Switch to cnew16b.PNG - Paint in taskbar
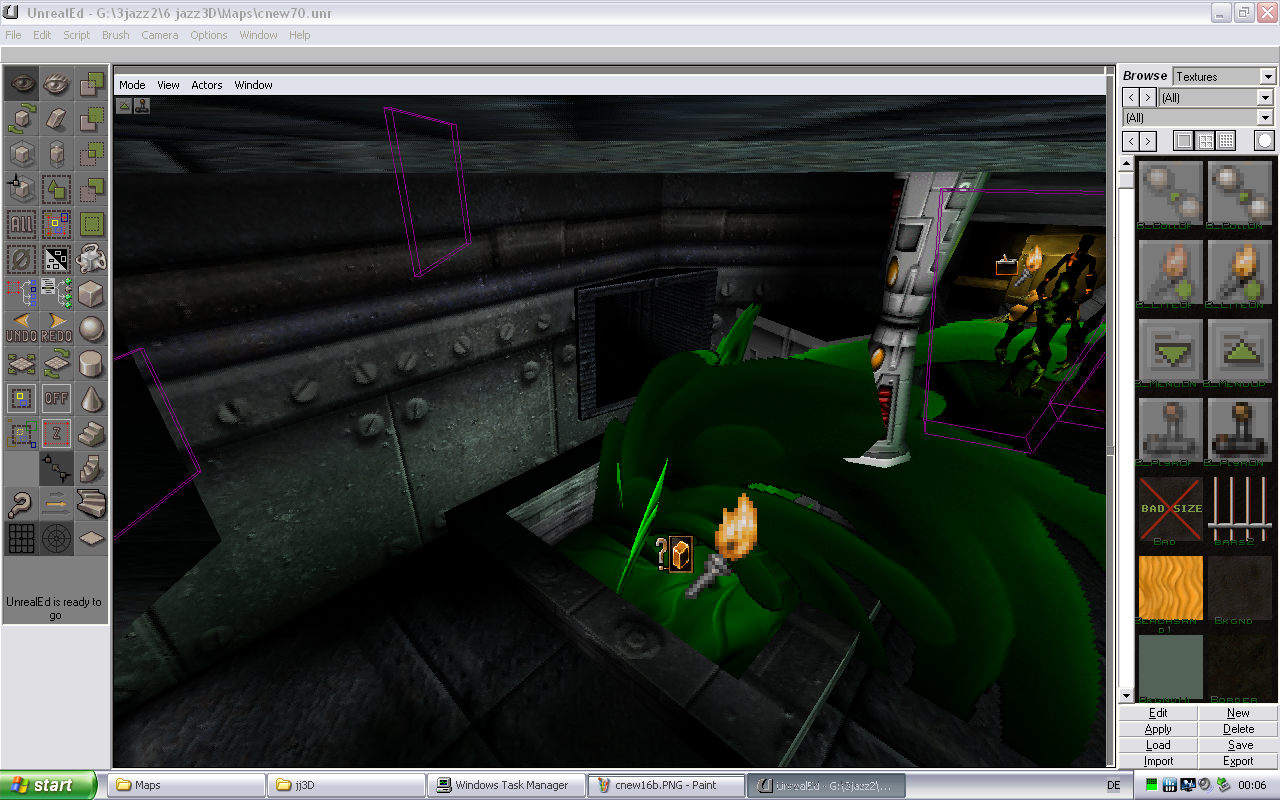The height and width of the screenshot is (802, 1280). [x=666, y=785]
